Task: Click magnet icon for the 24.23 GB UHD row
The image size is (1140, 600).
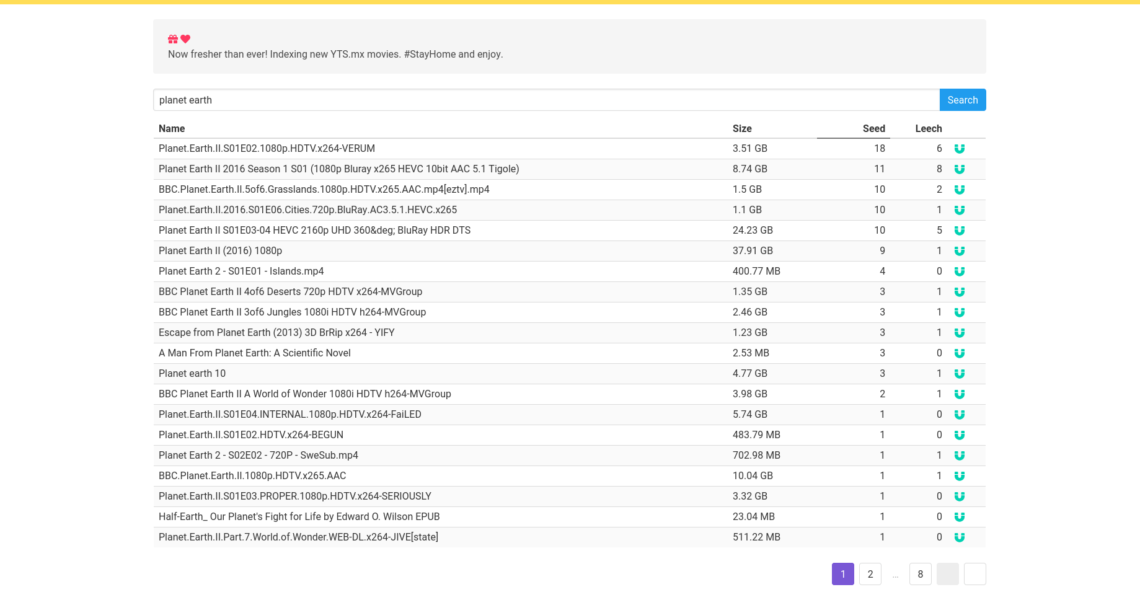Action: pos(959,231)
